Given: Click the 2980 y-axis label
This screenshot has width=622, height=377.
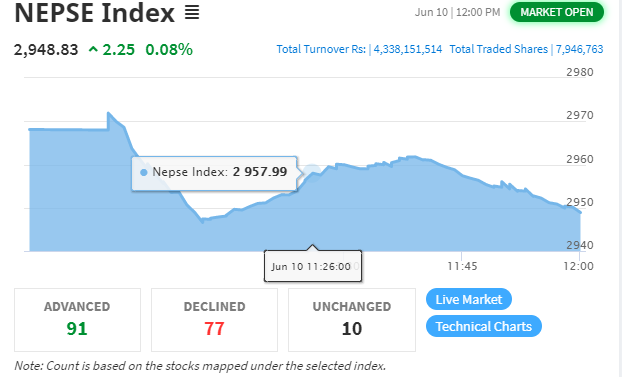Looking at the screenshot, I should (580, 72).
